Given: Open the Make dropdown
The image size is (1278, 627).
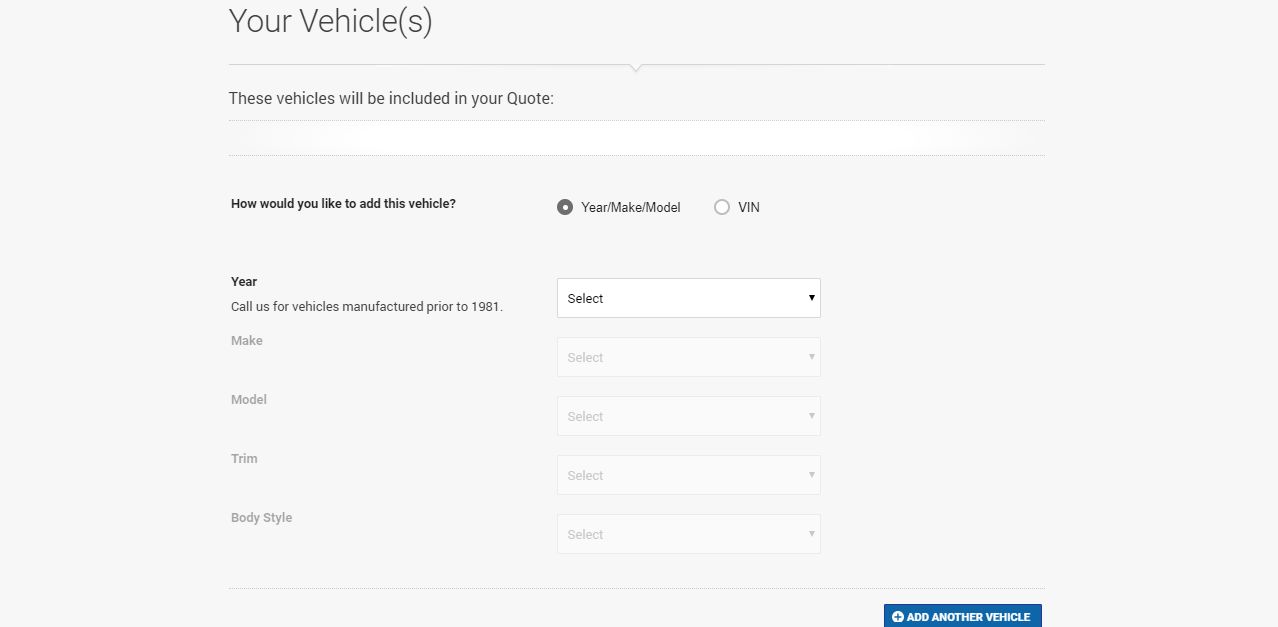Looking at the screenshot, I should [x=688, y=357].
